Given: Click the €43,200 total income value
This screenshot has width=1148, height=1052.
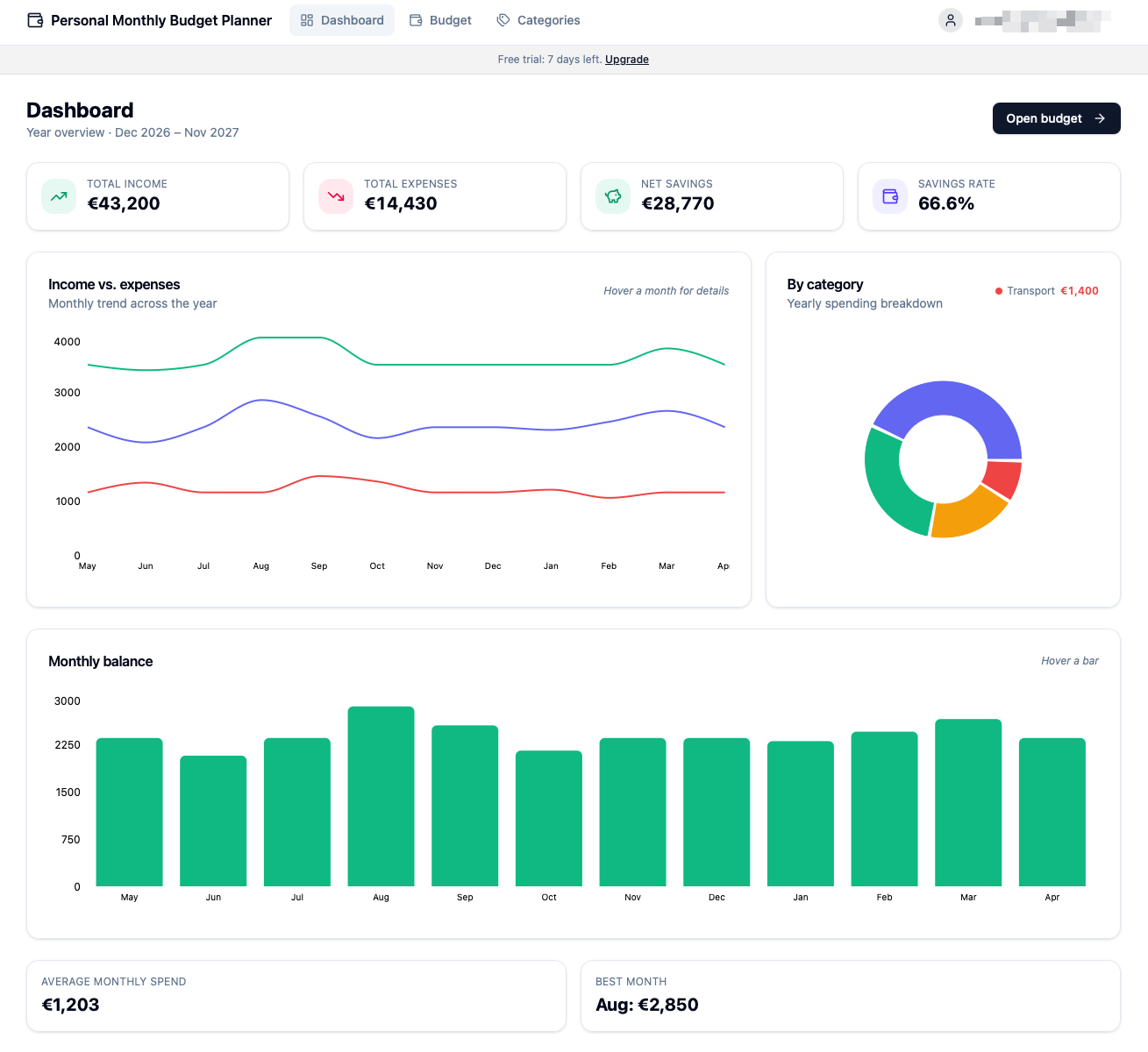Looking at the screenshot, I should [x=124, y=203].
